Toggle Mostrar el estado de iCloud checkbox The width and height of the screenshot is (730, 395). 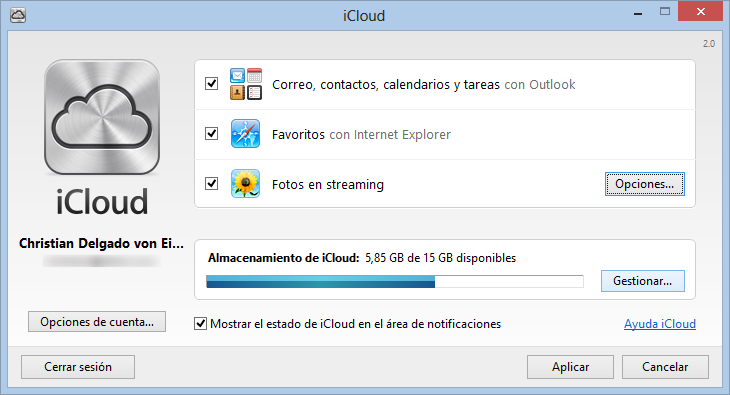coord(200,323)
